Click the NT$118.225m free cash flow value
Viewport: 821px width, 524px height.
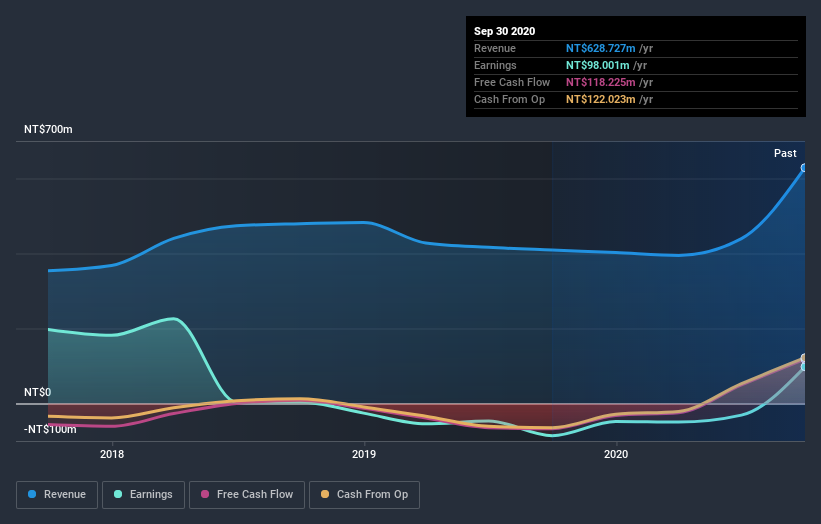click(x=601, y=82)
